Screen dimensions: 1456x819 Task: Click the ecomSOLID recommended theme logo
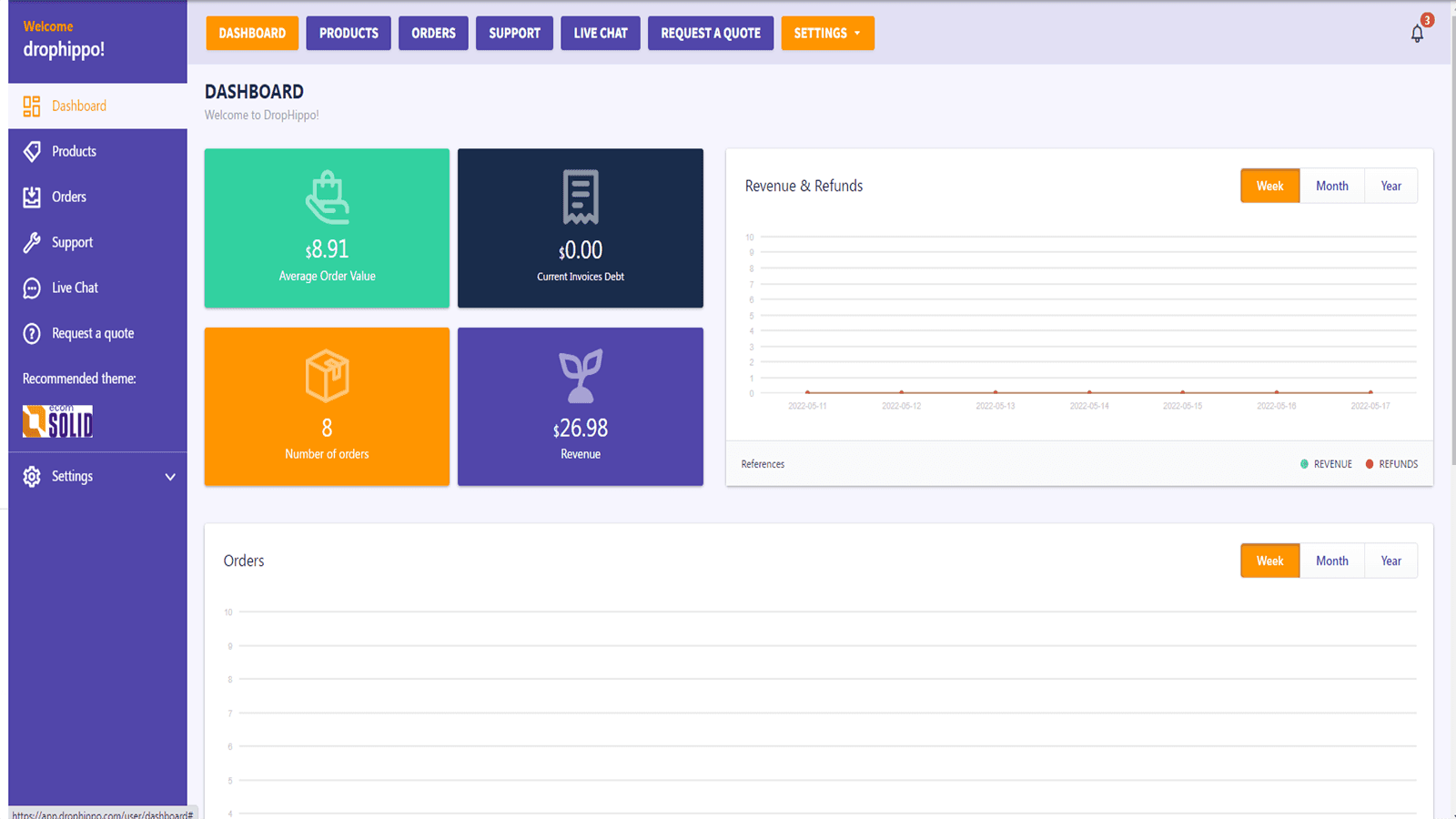[56, 420]
